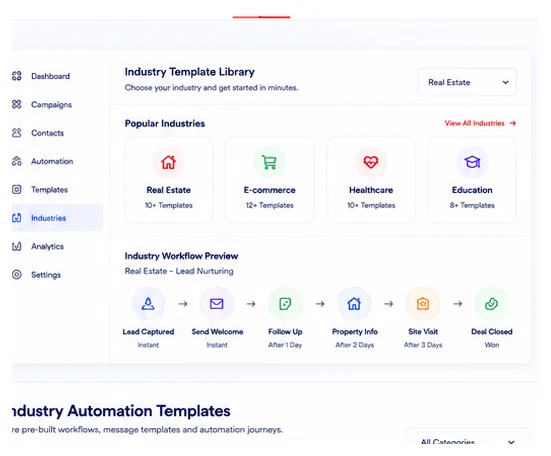Click the Campaigns sidebar icon
This screenshot has width=551, height=456.
coord(17,104)
